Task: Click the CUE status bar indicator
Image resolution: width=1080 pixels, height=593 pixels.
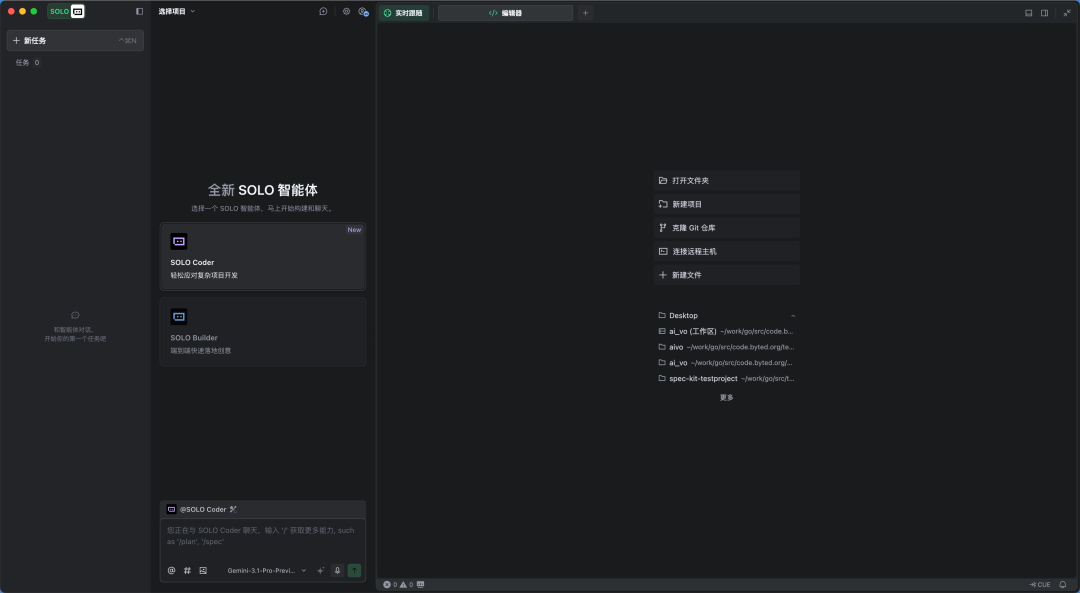Action: [x=1040, y=585]
